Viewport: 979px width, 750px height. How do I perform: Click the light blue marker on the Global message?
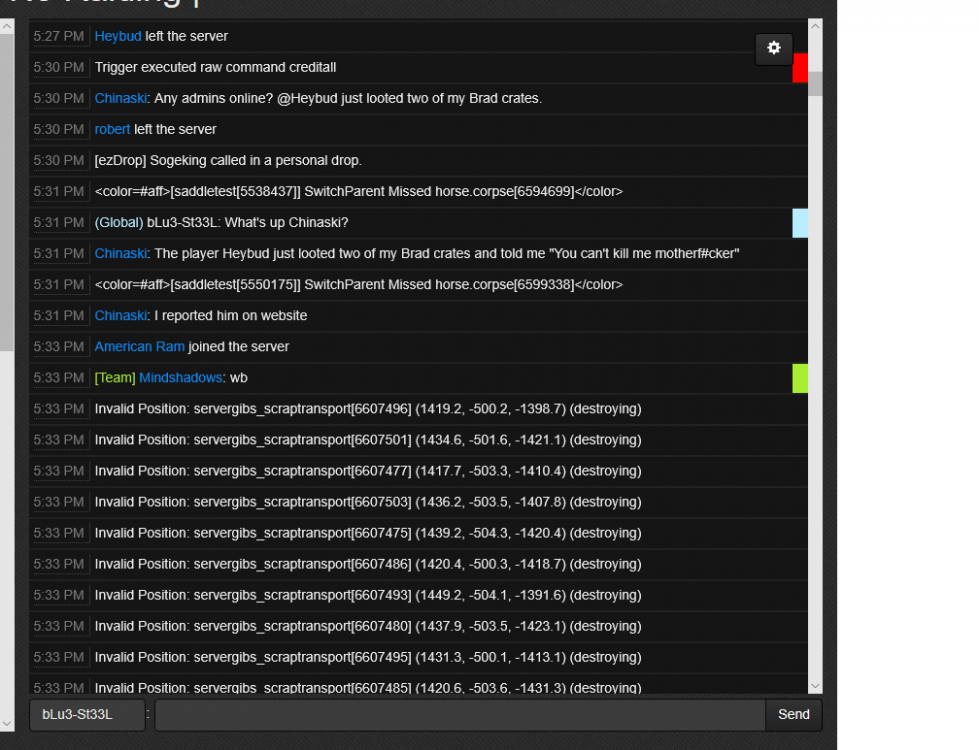799,223
